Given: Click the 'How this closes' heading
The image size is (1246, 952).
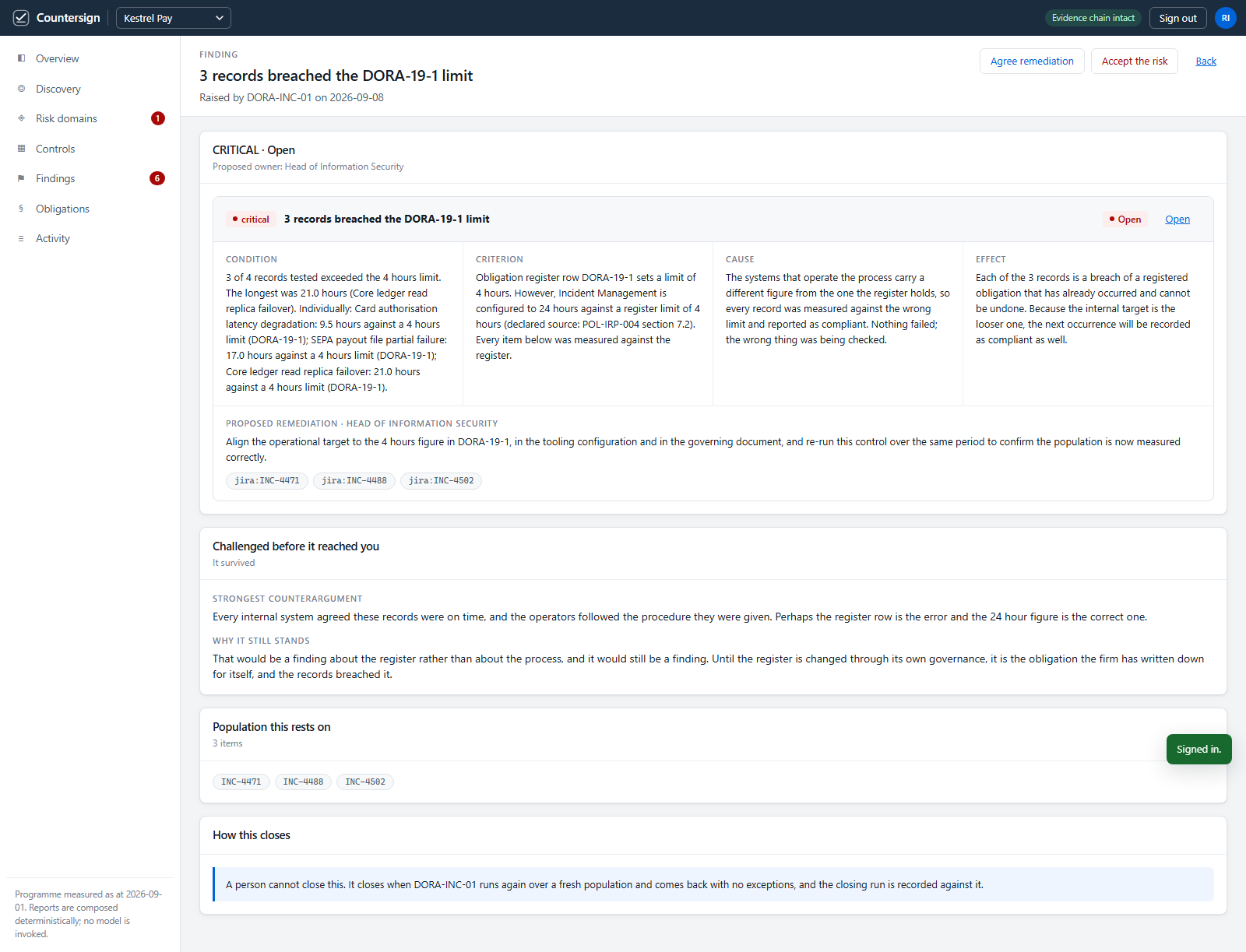Looking at the screenshot, I should coord(252,835).
